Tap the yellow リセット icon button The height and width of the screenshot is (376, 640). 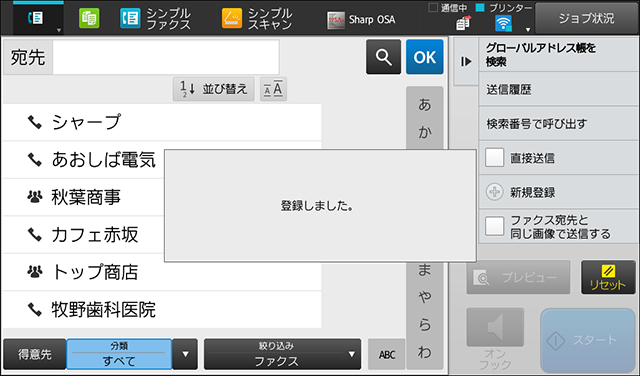608,277
